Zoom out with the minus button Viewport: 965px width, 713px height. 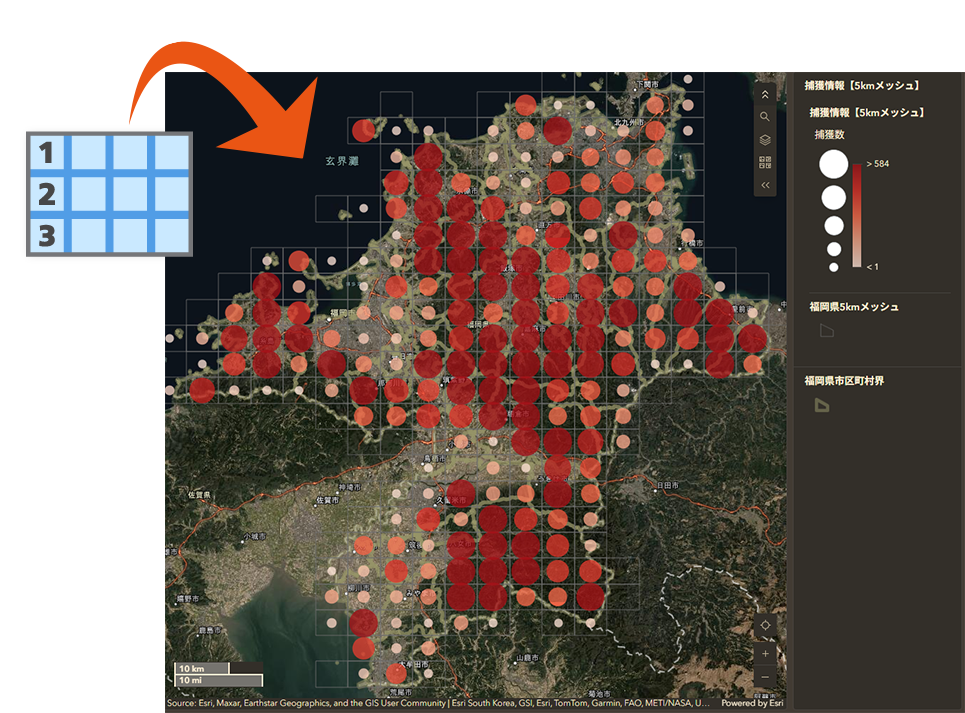pos(765,677)
